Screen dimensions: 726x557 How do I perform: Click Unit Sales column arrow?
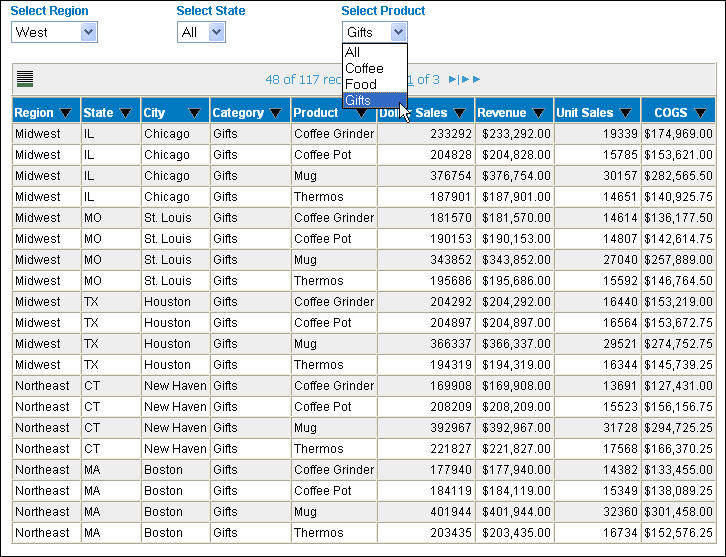pos(624,113)
